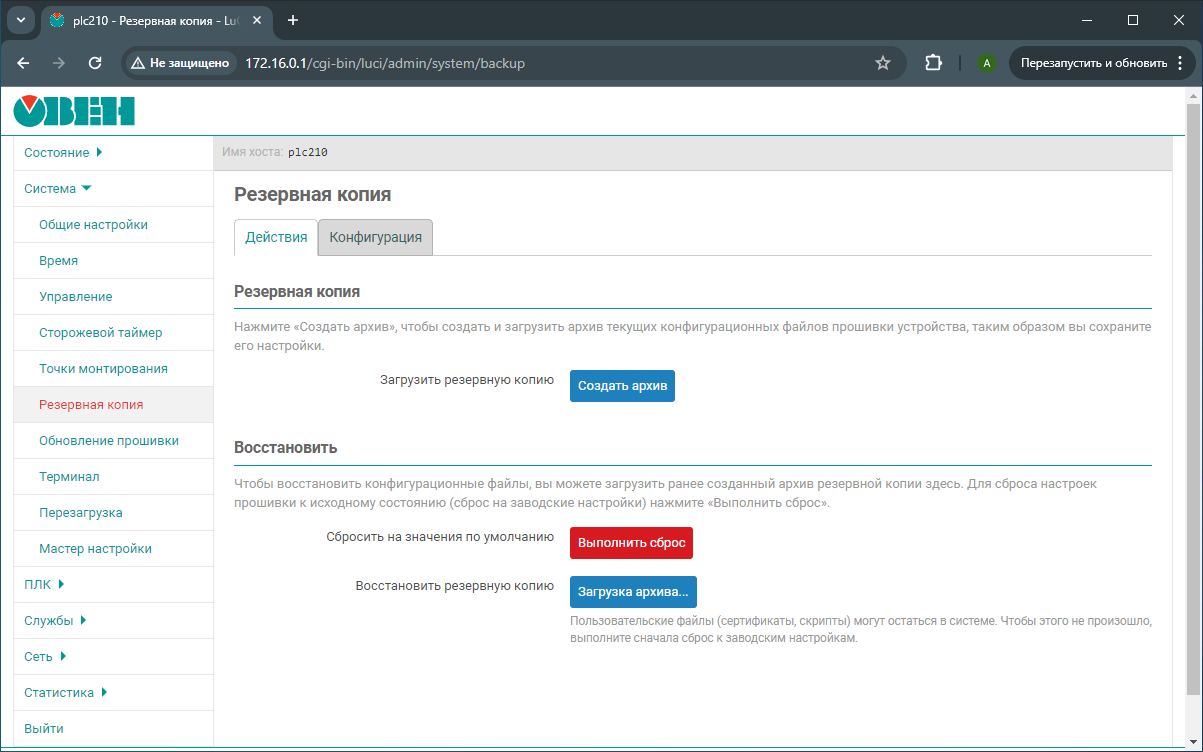Expand the Состояние menu section
The image size is (1203, 752).
63,153
